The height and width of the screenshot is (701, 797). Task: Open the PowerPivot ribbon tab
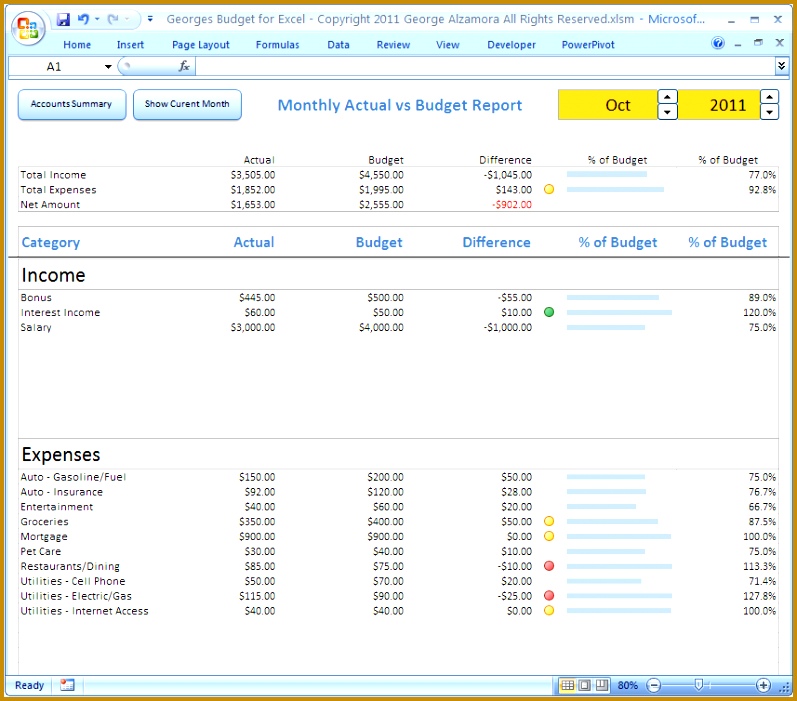coord(588,45)
